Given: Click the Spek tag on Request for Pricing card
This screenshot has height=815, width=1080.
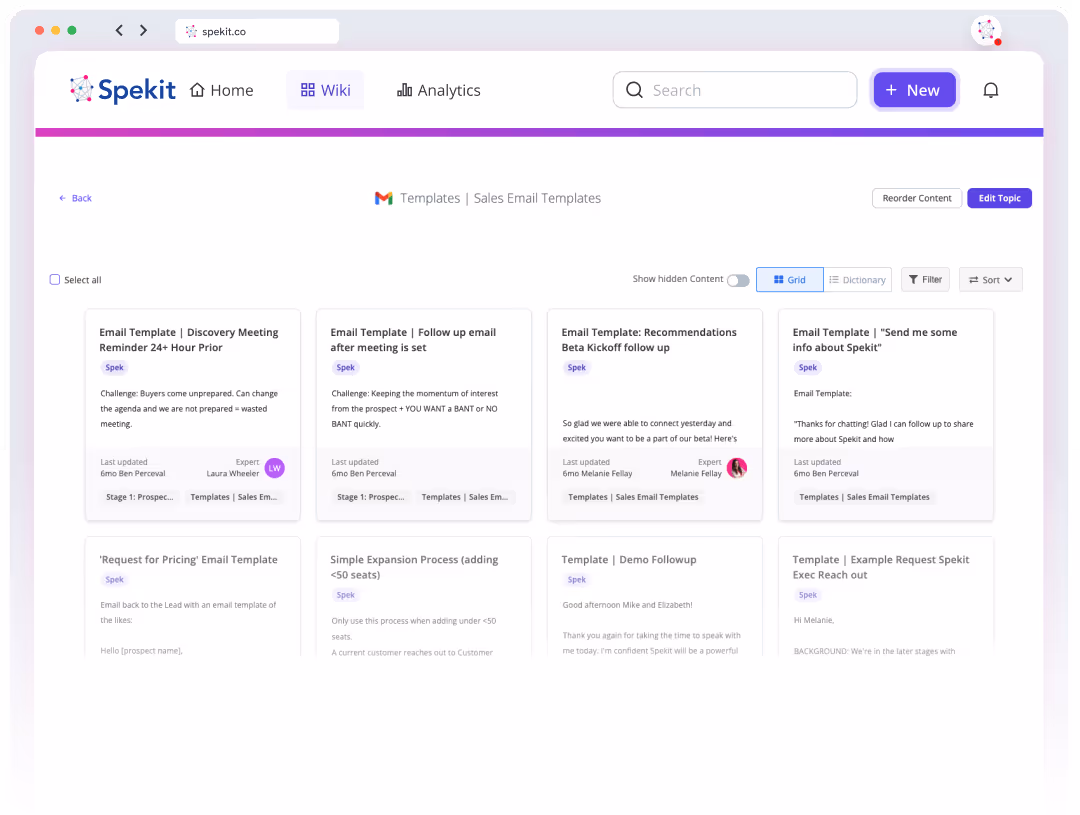Looking at the screenshot, I should (114, 580).
